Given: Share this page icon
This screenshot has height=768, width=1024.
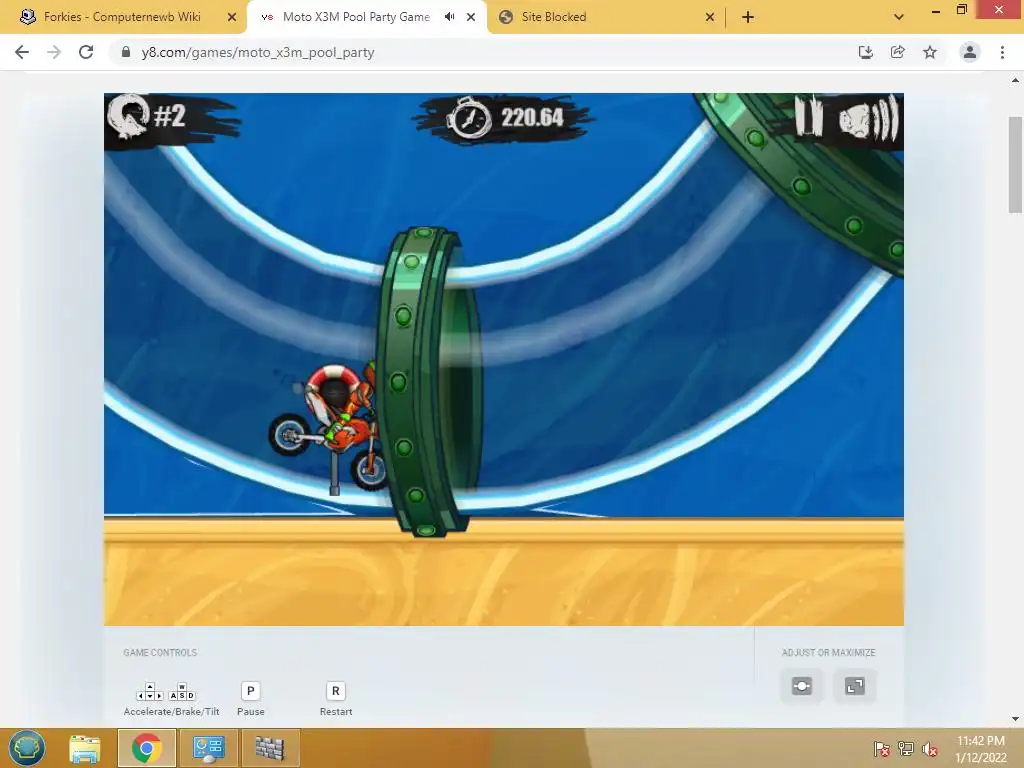Looking at the screenshot, I should (898, 52).
